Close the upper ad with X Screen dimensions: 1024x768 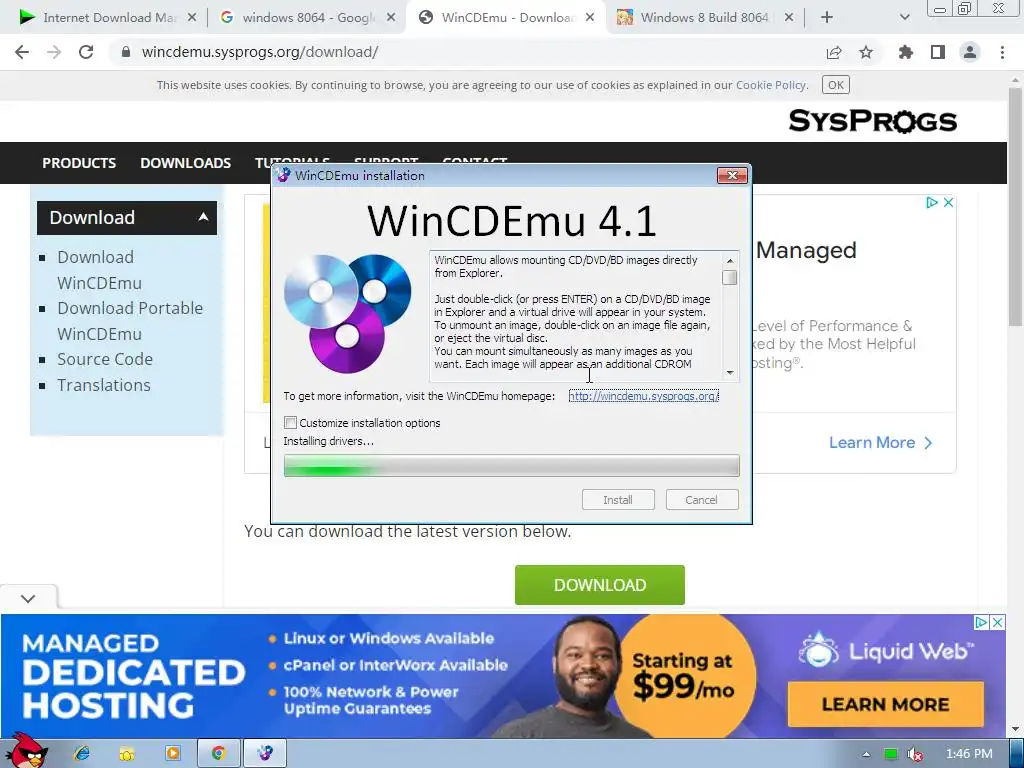pyautogui.click(x=948, y=202)
